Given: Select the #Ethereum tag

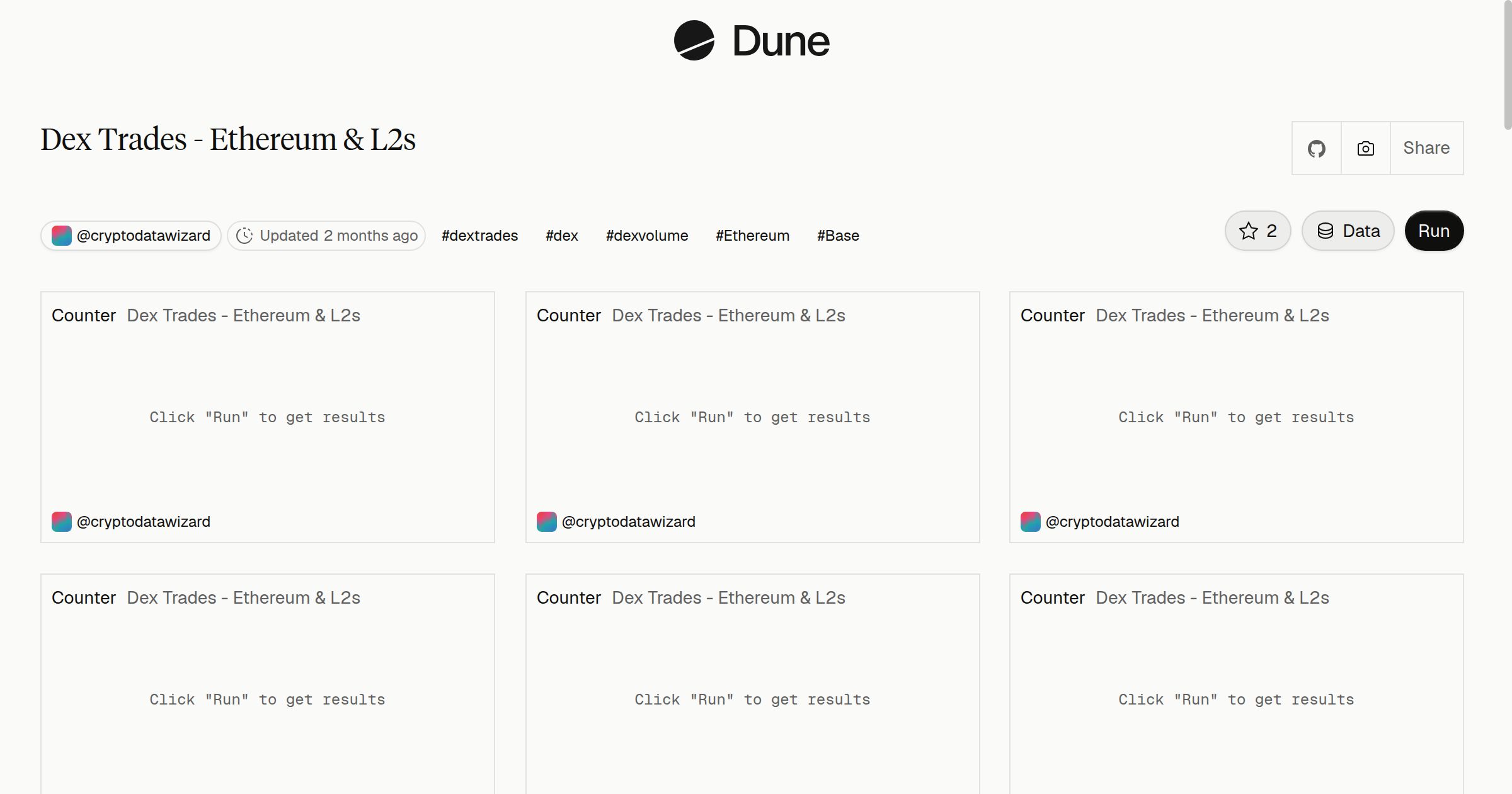Looking at the screenshot, I should (x=752, y=236).
